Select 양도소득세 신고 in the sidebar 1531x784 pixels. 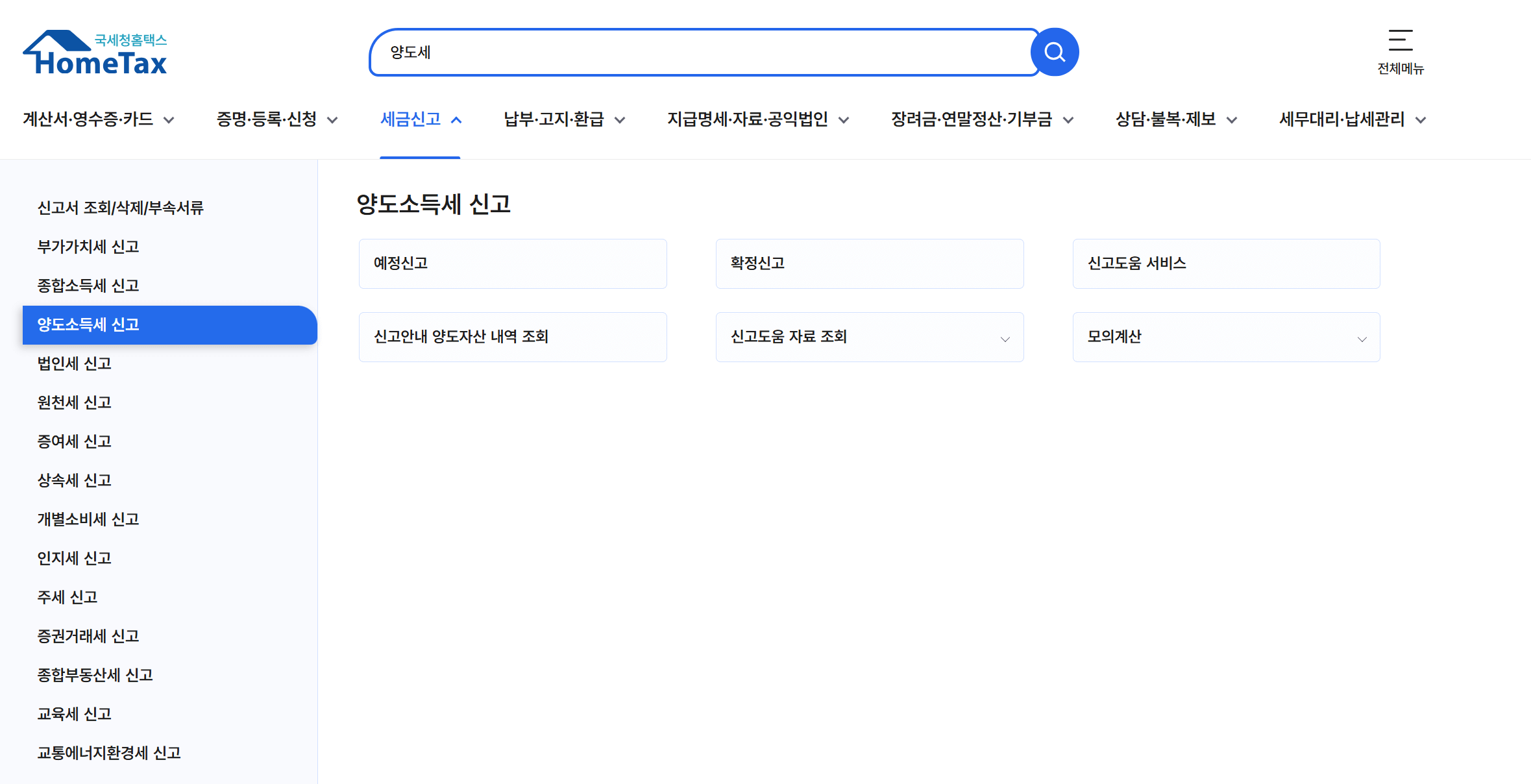point(88,325)
